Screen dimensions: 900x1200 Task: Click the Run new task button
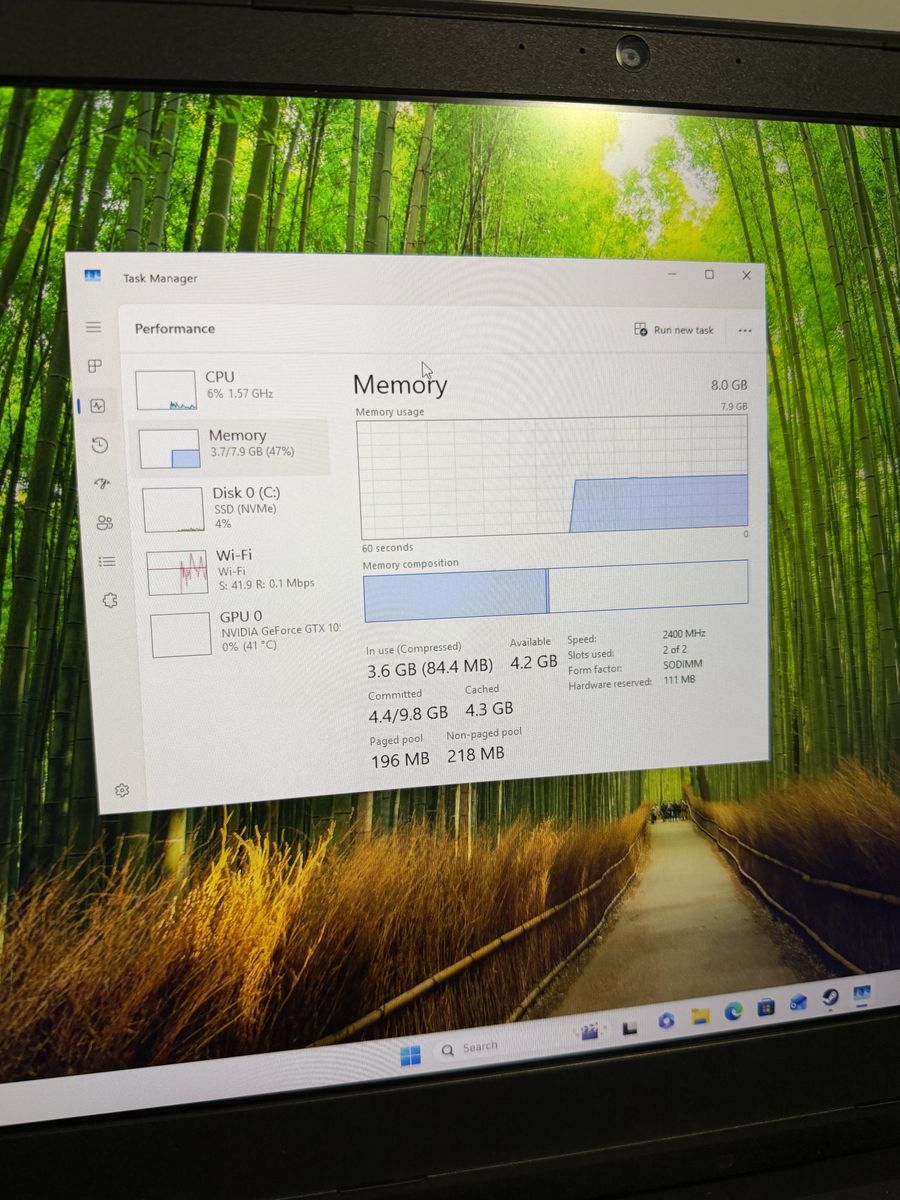point(674,330)
